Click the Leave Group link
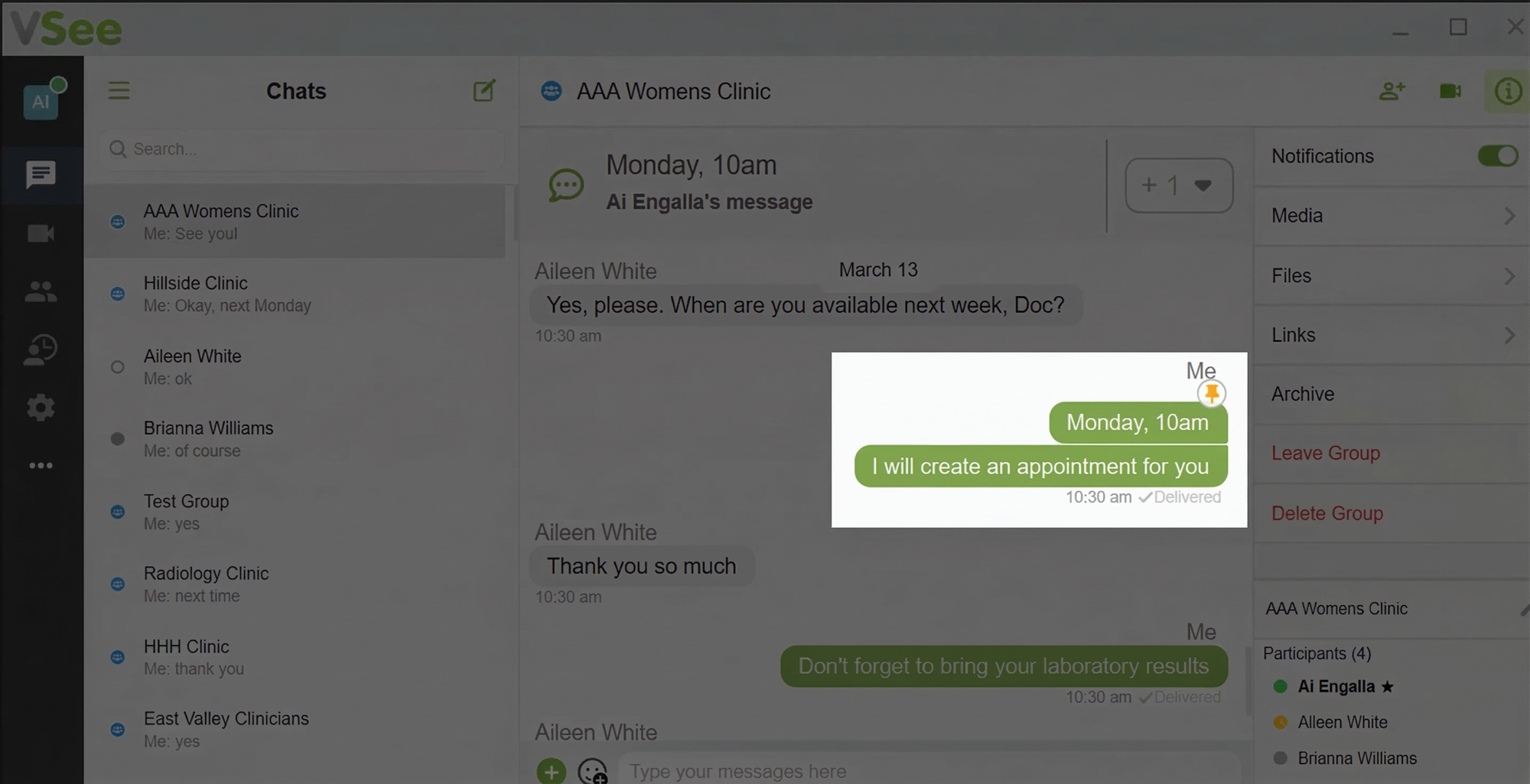This screenshot has width=1530, height=784. pyautogui.click(x=1326, y=453)
